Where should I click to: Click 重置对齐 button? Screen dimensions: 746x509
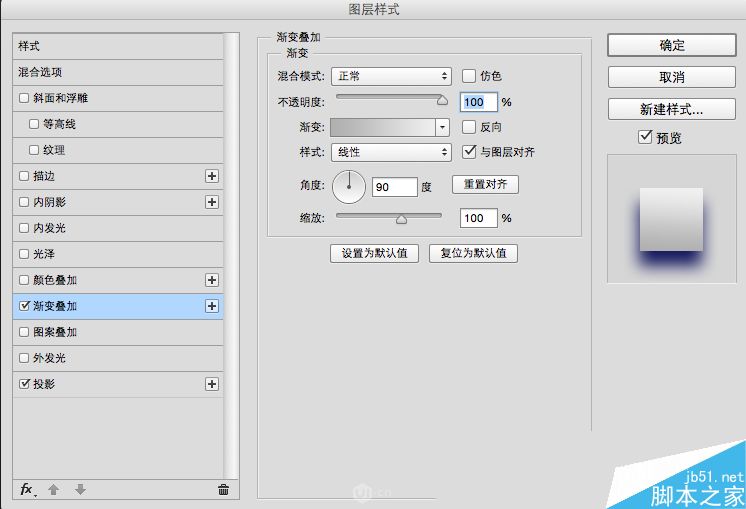(485, 184)
